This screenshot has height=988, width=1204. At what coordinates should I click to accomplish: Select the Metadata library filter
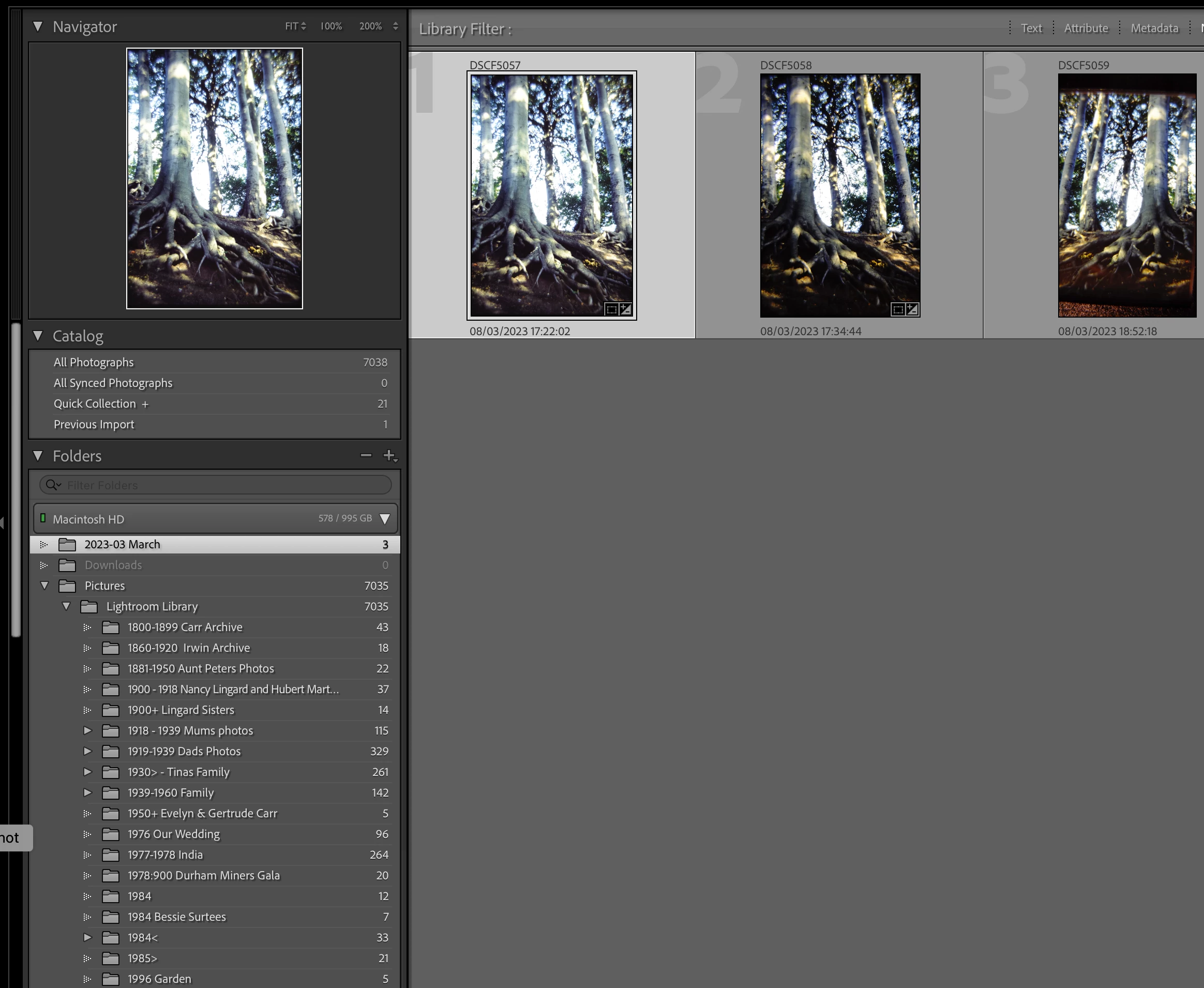pos(1154,28)
